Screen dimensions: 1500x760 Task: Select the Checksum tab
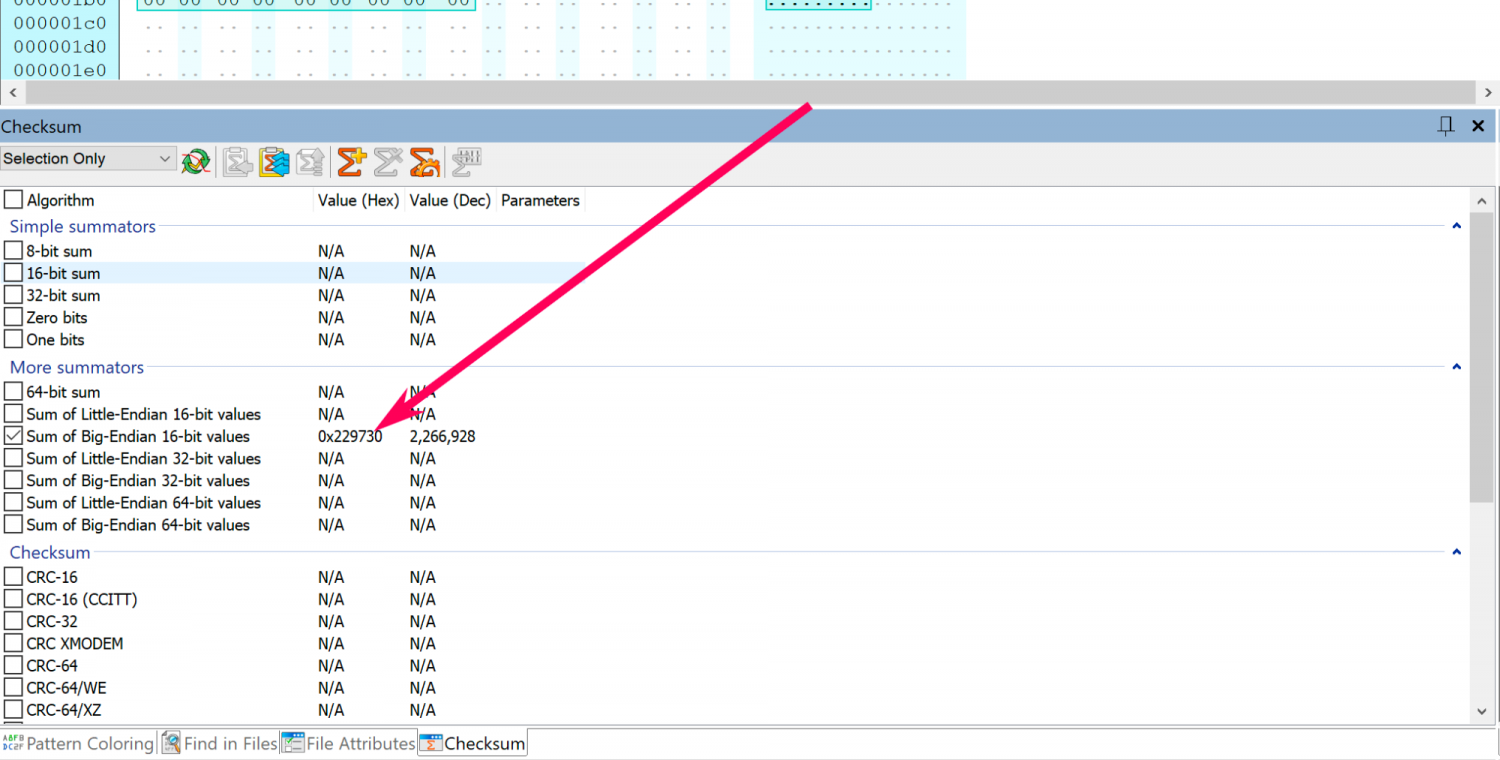coord(473,743)
